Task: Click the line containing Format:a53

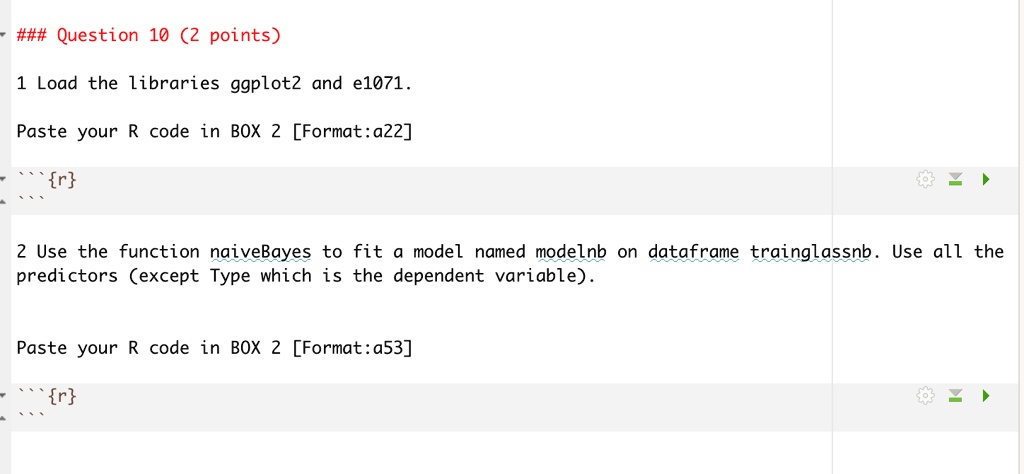Action: click(214, 348)
